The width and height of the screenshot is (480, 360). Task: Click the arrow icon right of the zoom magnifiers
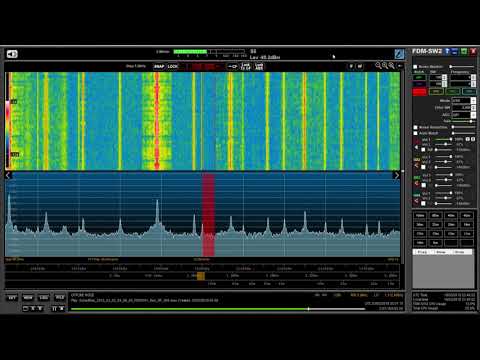coord(400,66)
